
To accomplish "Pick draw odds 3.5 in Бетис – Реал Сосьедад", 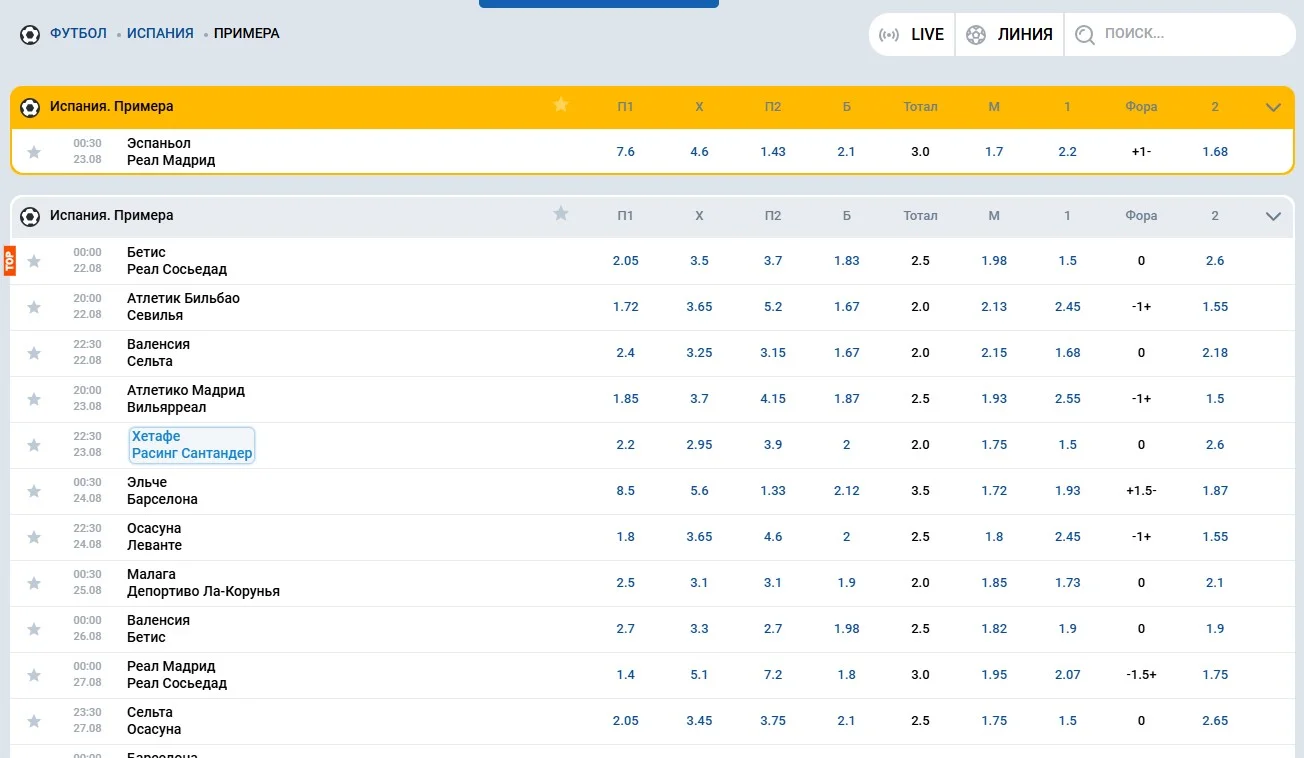I will pyautogui.click(x=699, y=261).
